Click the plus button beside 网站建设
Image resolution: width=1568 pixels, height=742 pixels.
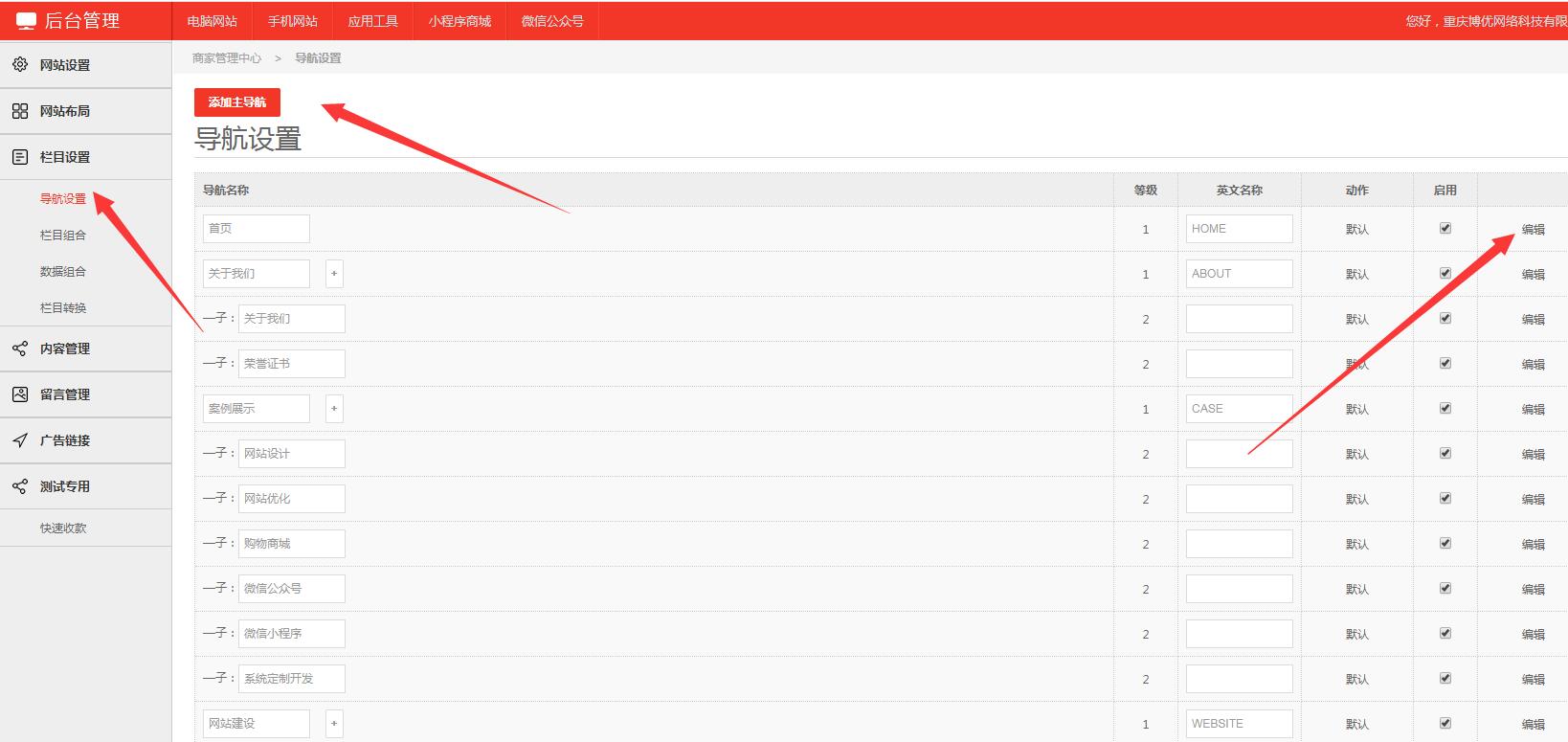tap(334, 724)
